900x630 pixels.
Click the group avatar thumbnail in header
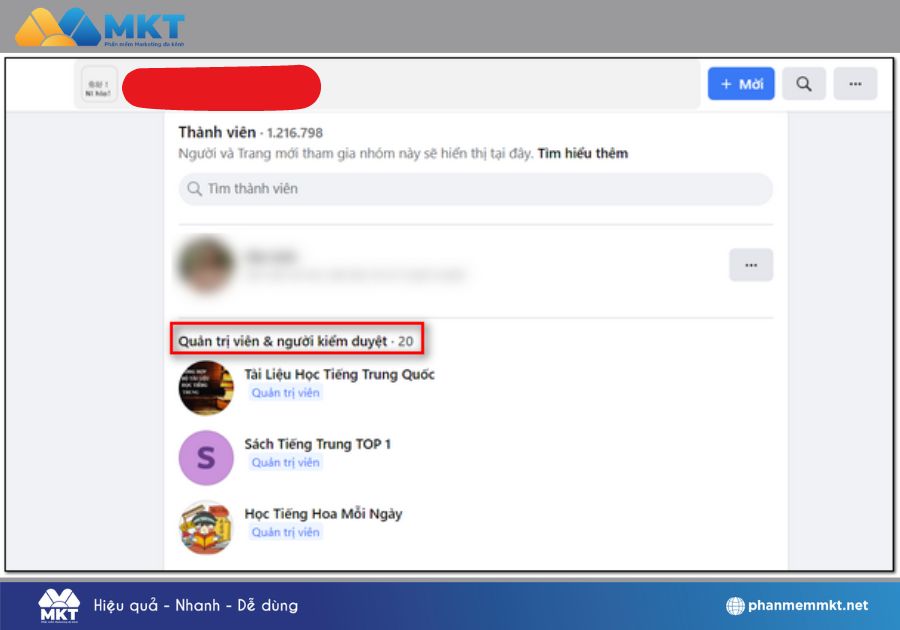(99, 85)
